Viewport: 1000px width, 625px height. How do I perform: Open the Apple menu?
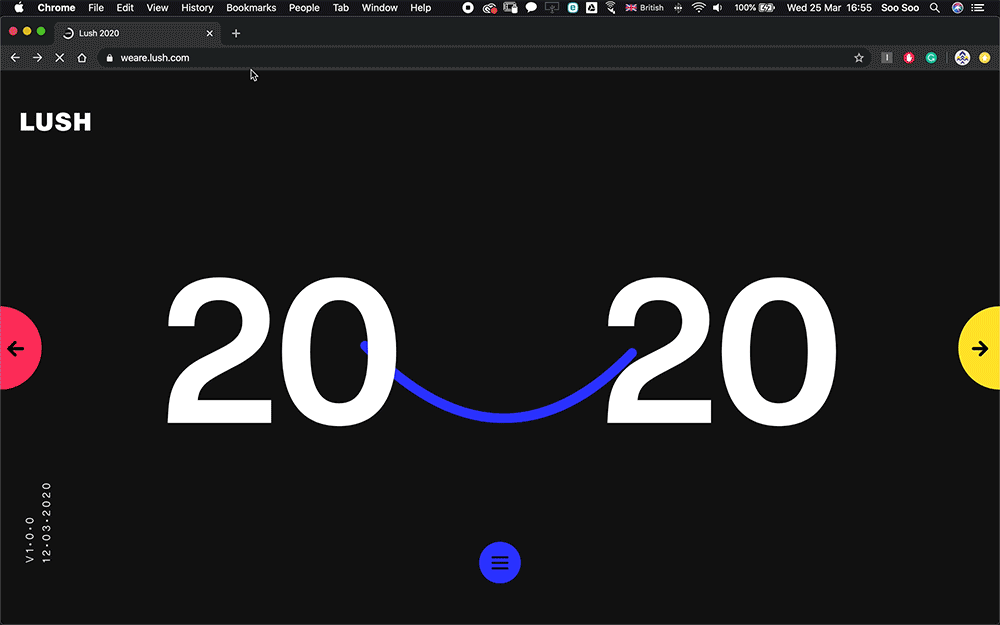18,8
